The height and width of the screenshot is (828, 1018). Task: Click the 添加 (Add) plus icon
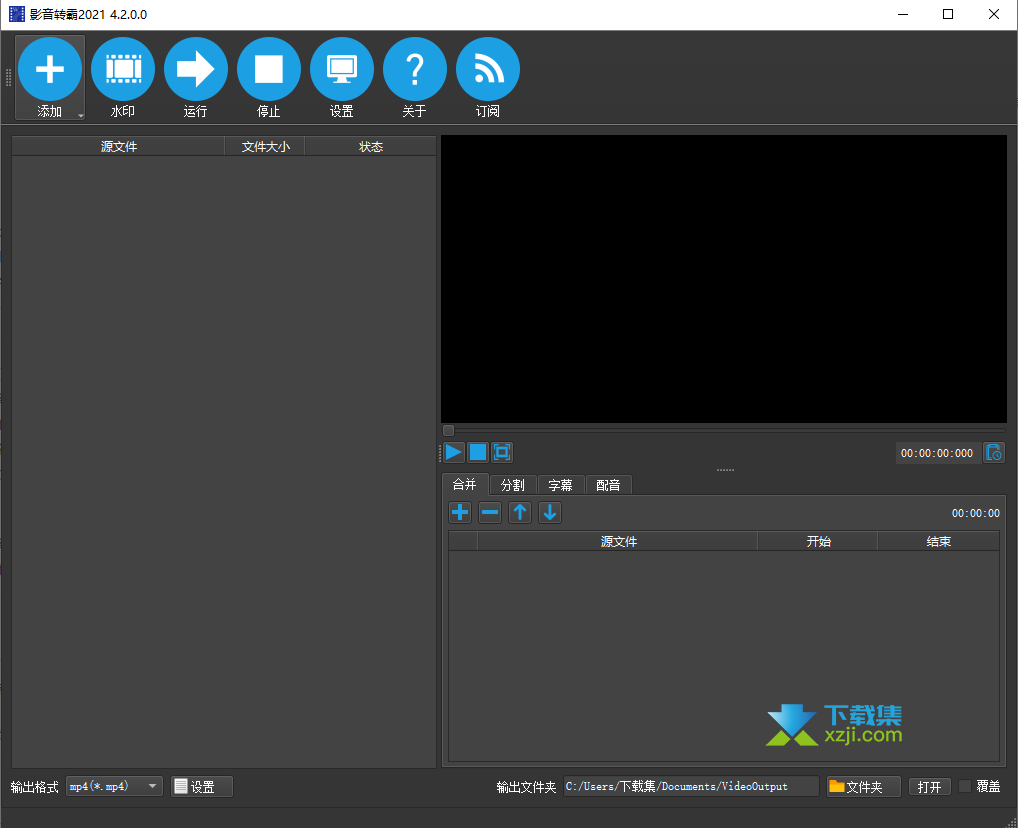click(x=50, y=69)
